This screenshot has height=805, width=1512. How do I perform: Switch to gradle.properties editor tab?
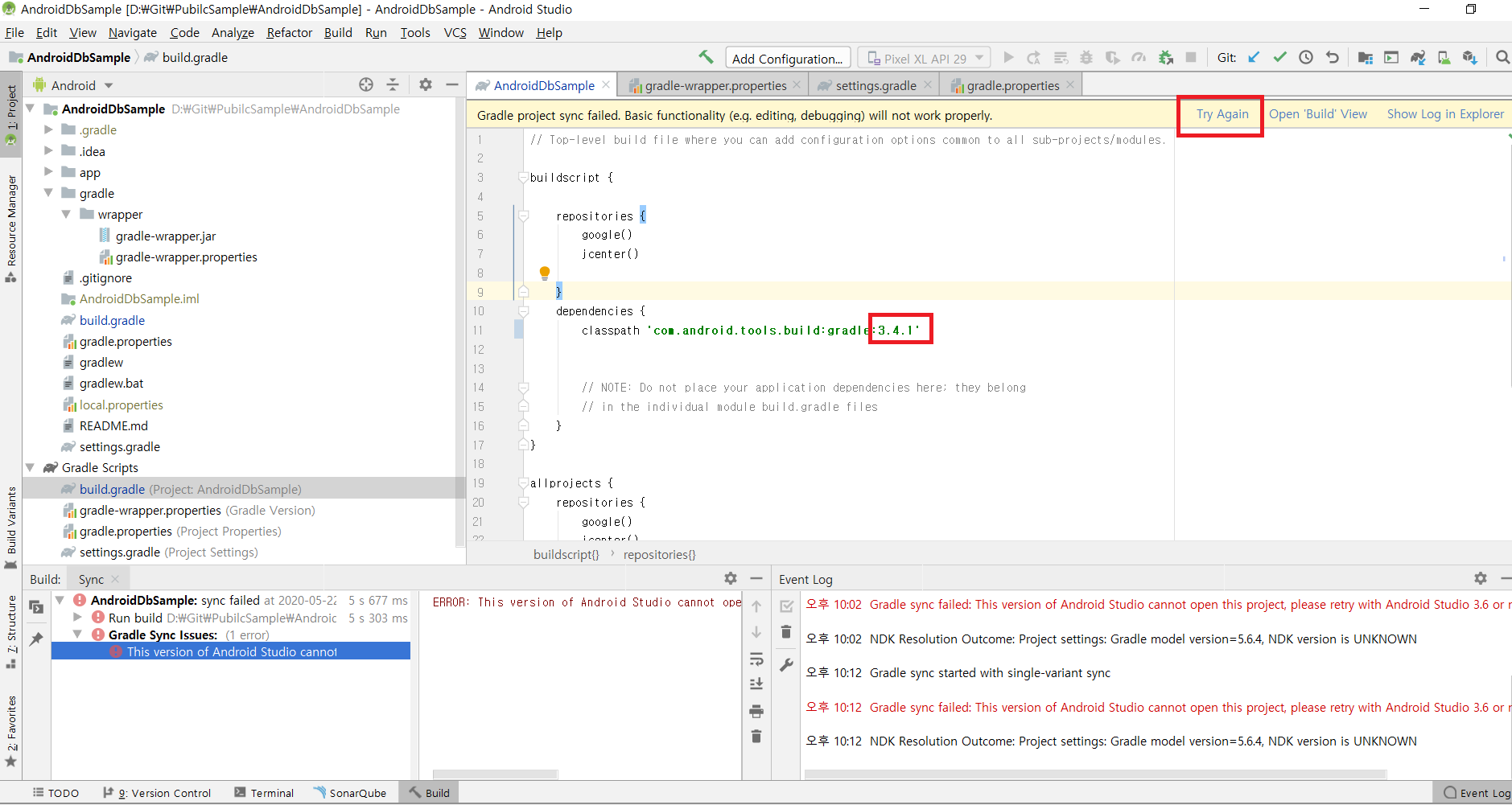[x=1011, y=85]
